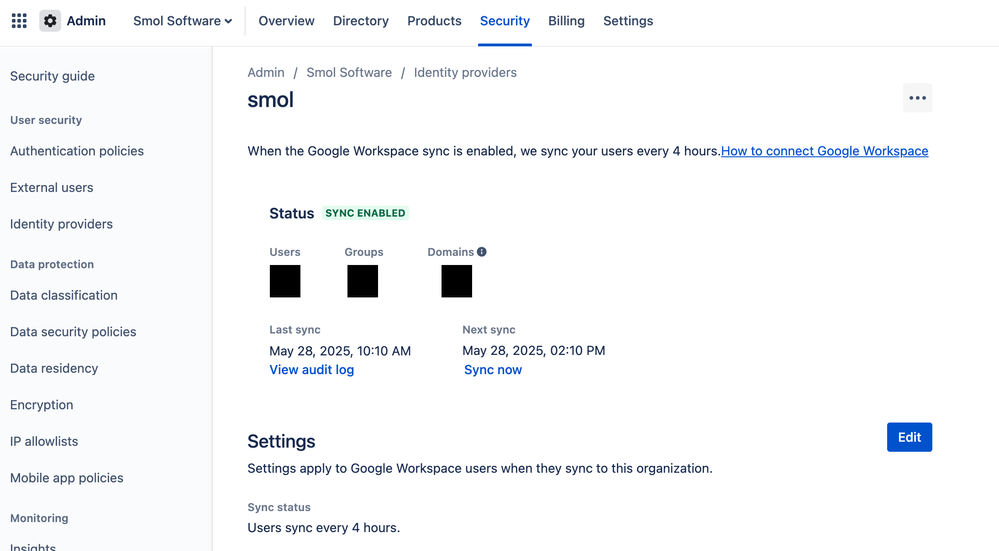Click the 'May 28, 2025, 10:10 AM' last sync time
Screen dimensions: 999x551
pos(340,351)
